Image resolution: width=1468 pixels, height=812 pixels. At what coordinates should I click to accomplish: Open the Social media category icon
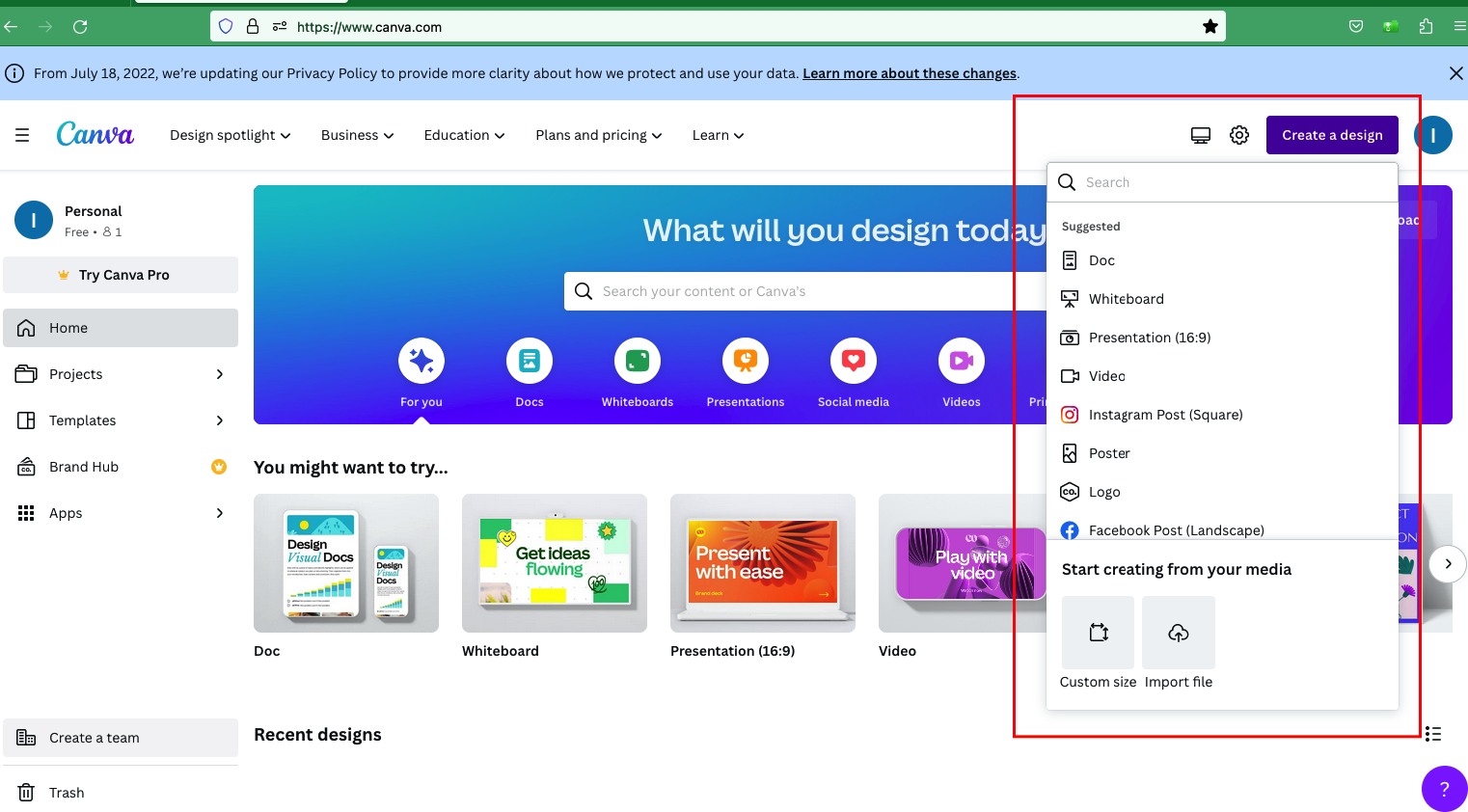tap(854, 361)
